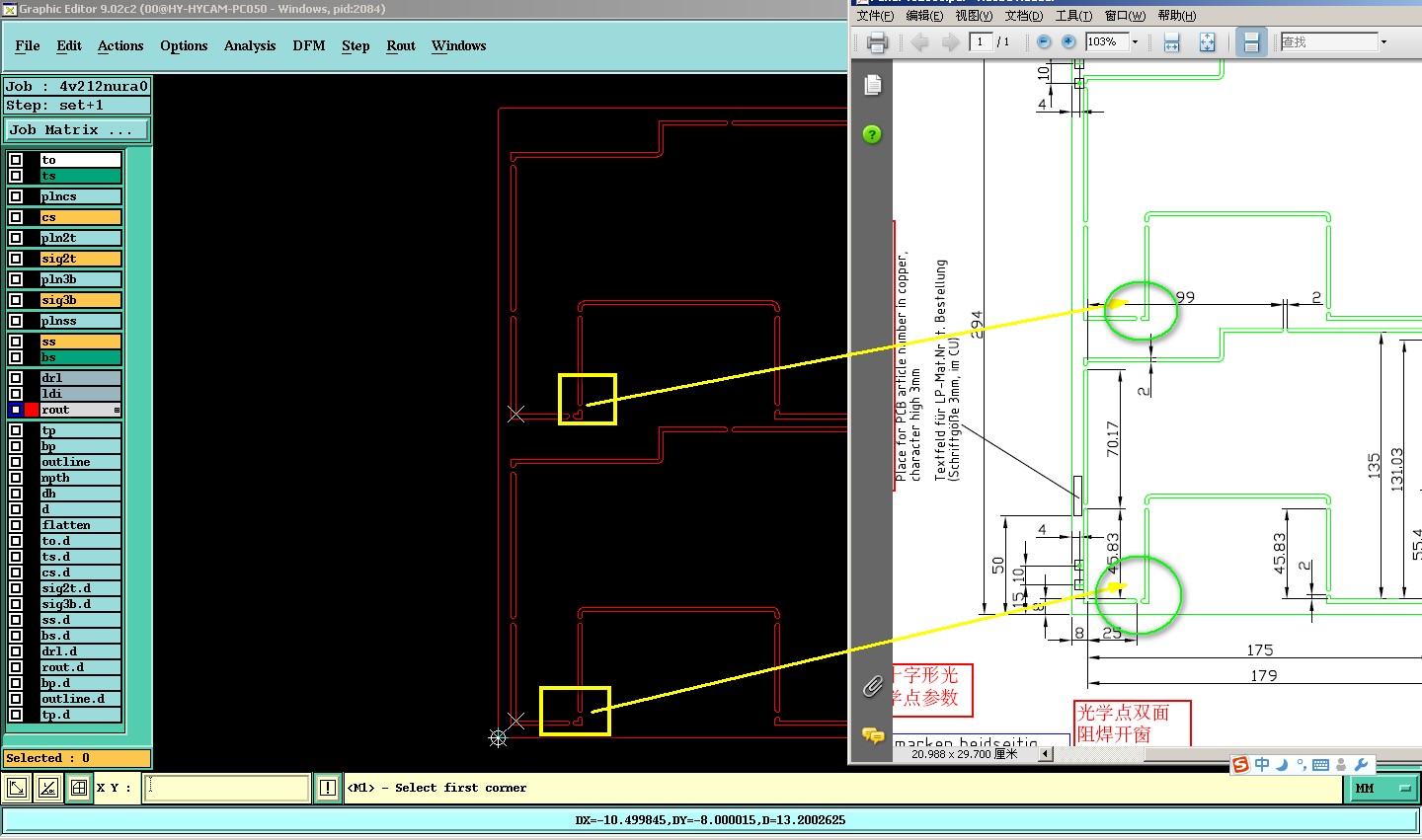
Task: Click the punctuation mode icon in IME toolbar
Action: coord(1302,765)
